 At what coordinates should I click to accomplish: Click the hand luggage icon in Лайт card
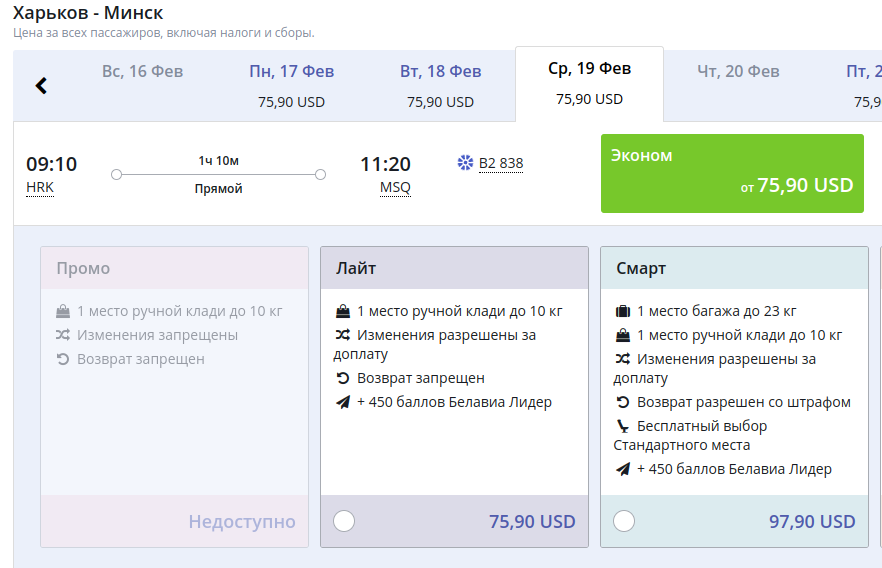(x=343, y=311)
